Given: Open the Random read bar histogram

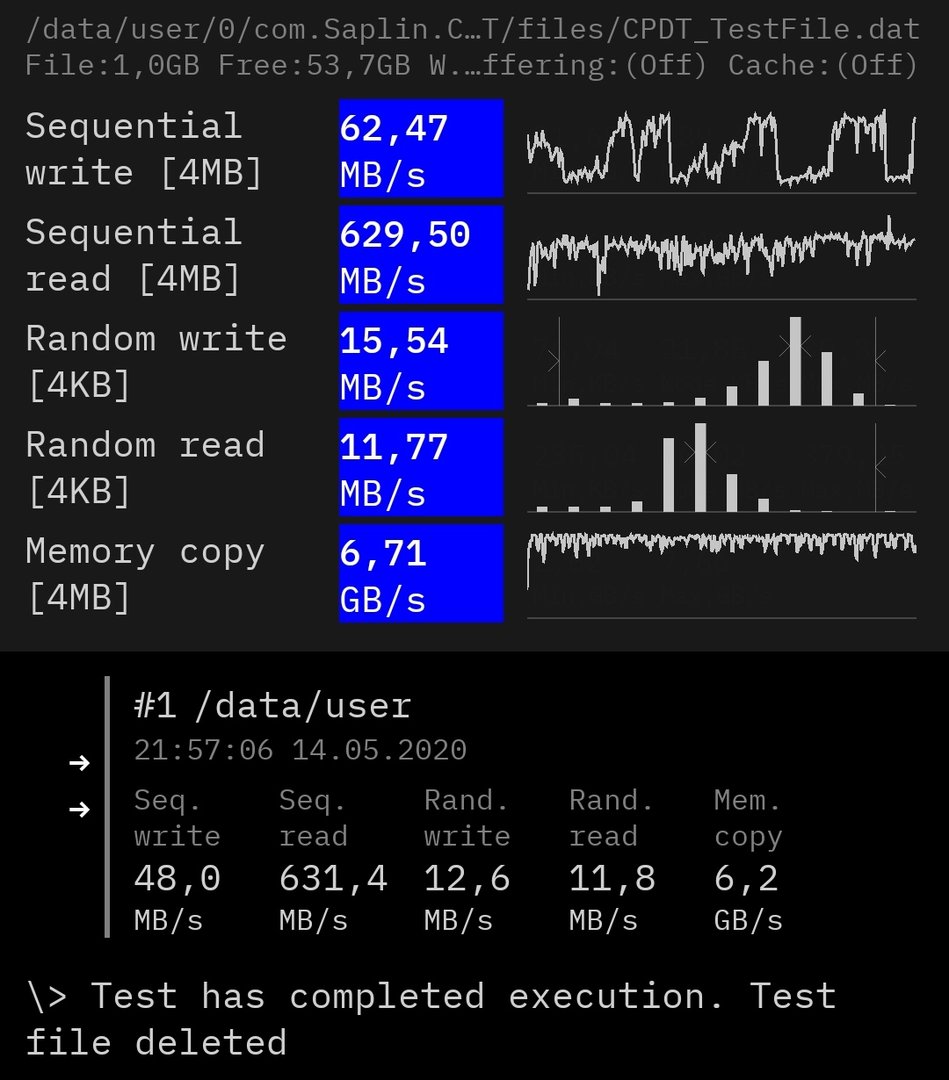Looking at the screenshot, I should [721, 468].
